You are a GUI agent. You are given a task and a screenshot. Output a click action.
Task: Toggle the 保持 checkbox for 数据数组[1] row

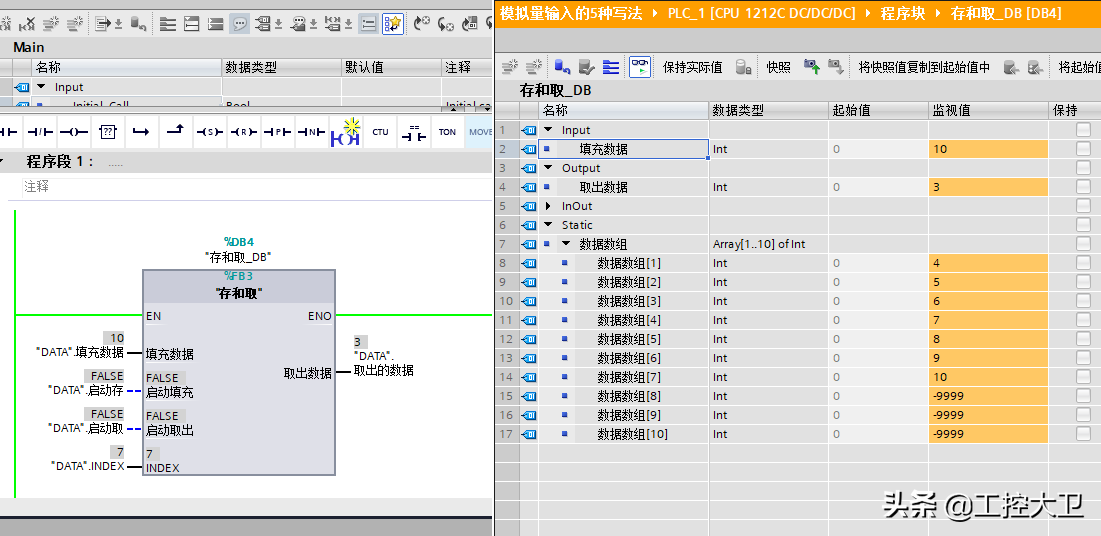click(1083, 263)
